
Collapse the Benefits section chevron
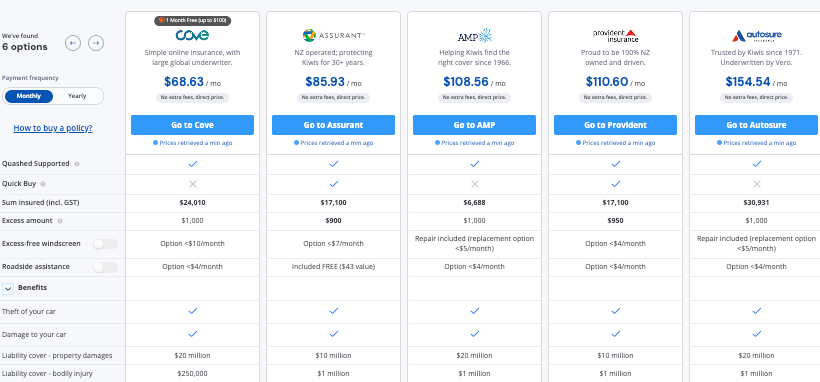[8, 288]
